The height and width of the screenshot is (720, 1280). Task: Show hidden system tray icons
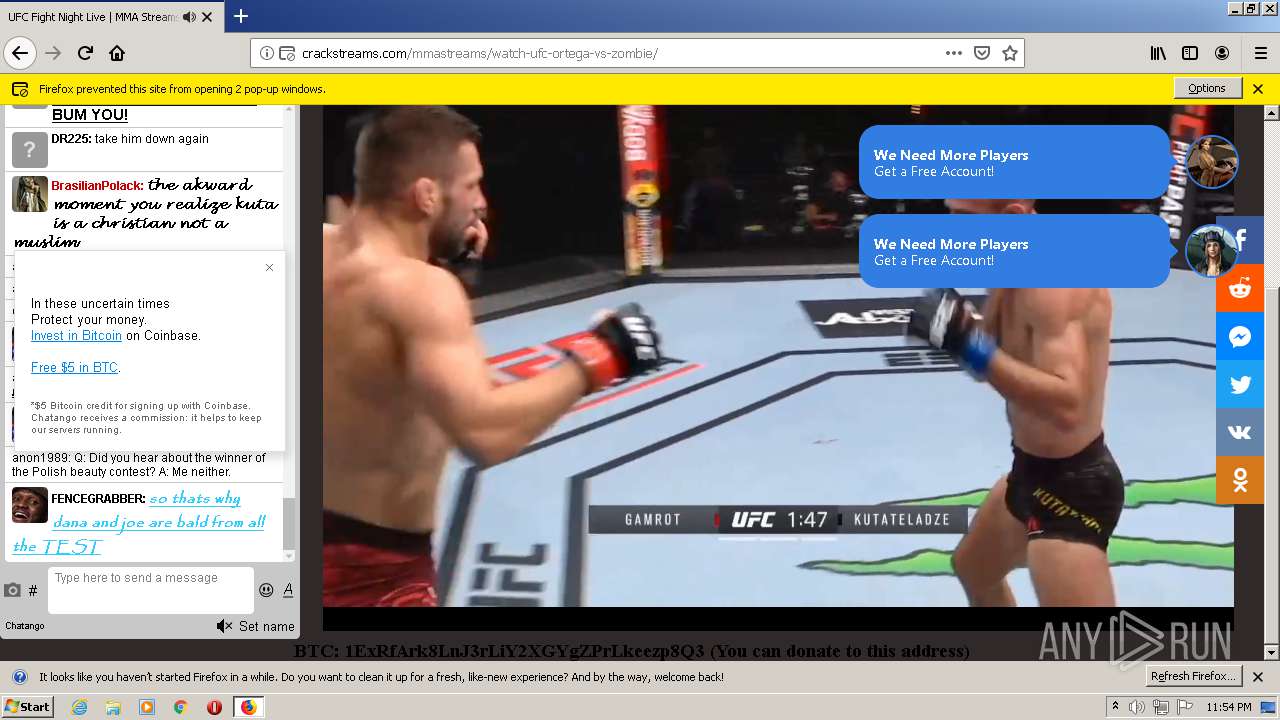[x=1115, y=707]
